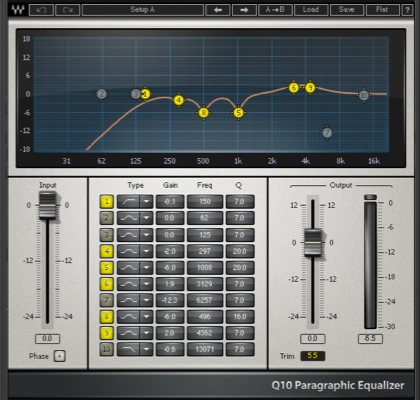
Task: Click the band 1 high-pass filter shape icon
Action: pos(129,201)
